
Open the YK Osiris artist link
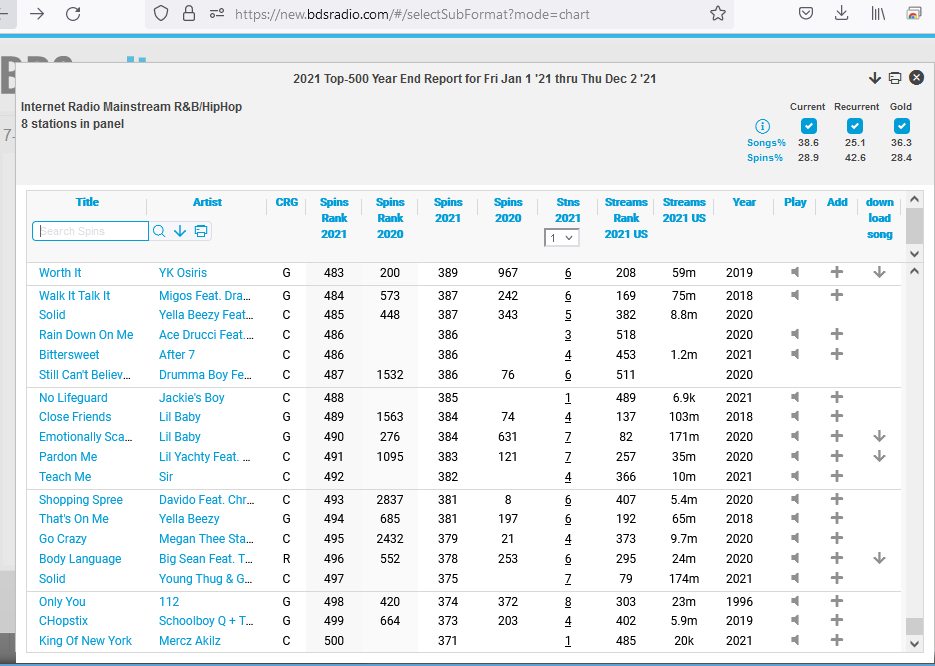(182, 272)
